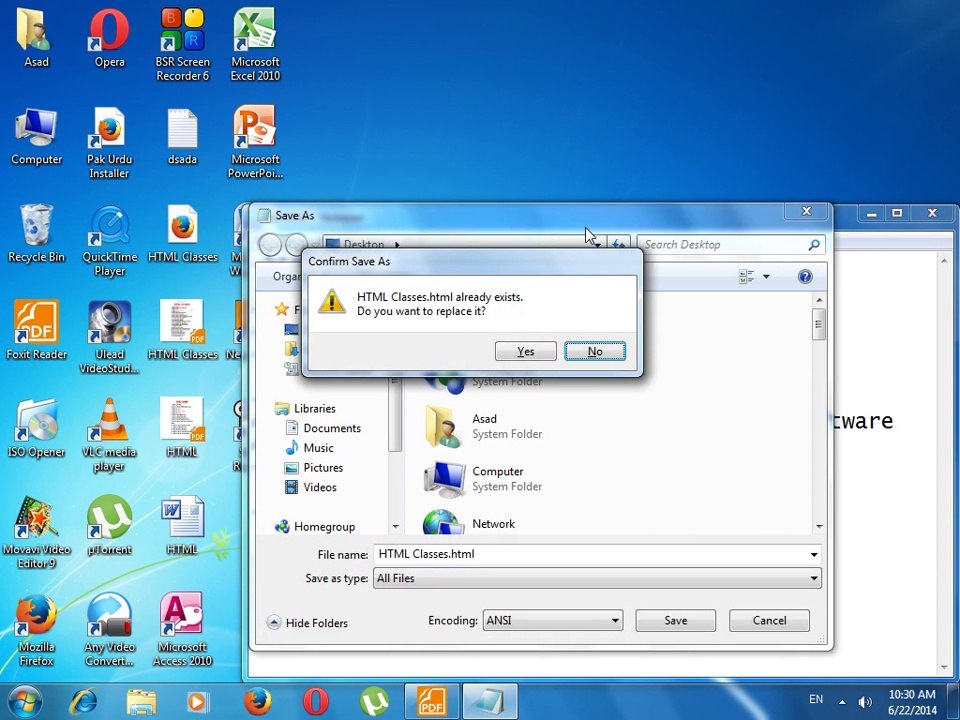Select Mozilla Firefox desktop icon

[x=36, y=629]
